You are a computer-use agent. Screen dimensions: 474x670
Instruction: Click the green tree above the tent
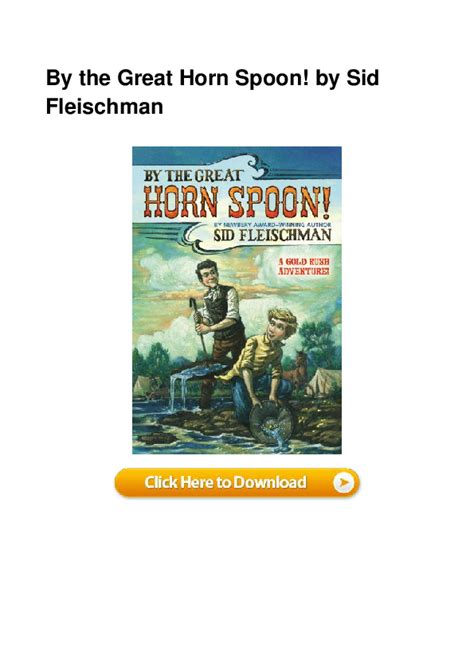pos(320,344)
